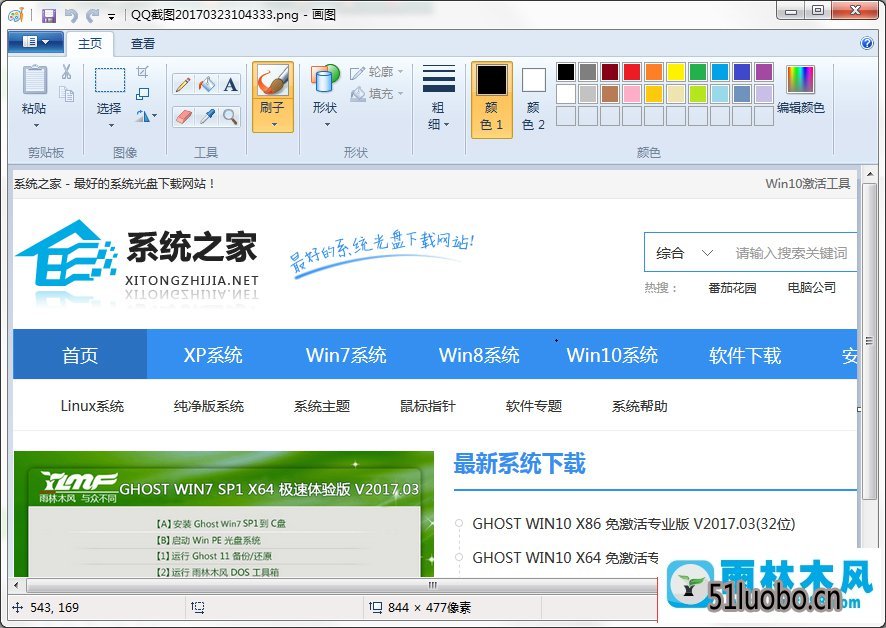The width and height of the screenshot is (886, 628).
Task: Switch to the 查看 ribbon tab
Action: 142,44
